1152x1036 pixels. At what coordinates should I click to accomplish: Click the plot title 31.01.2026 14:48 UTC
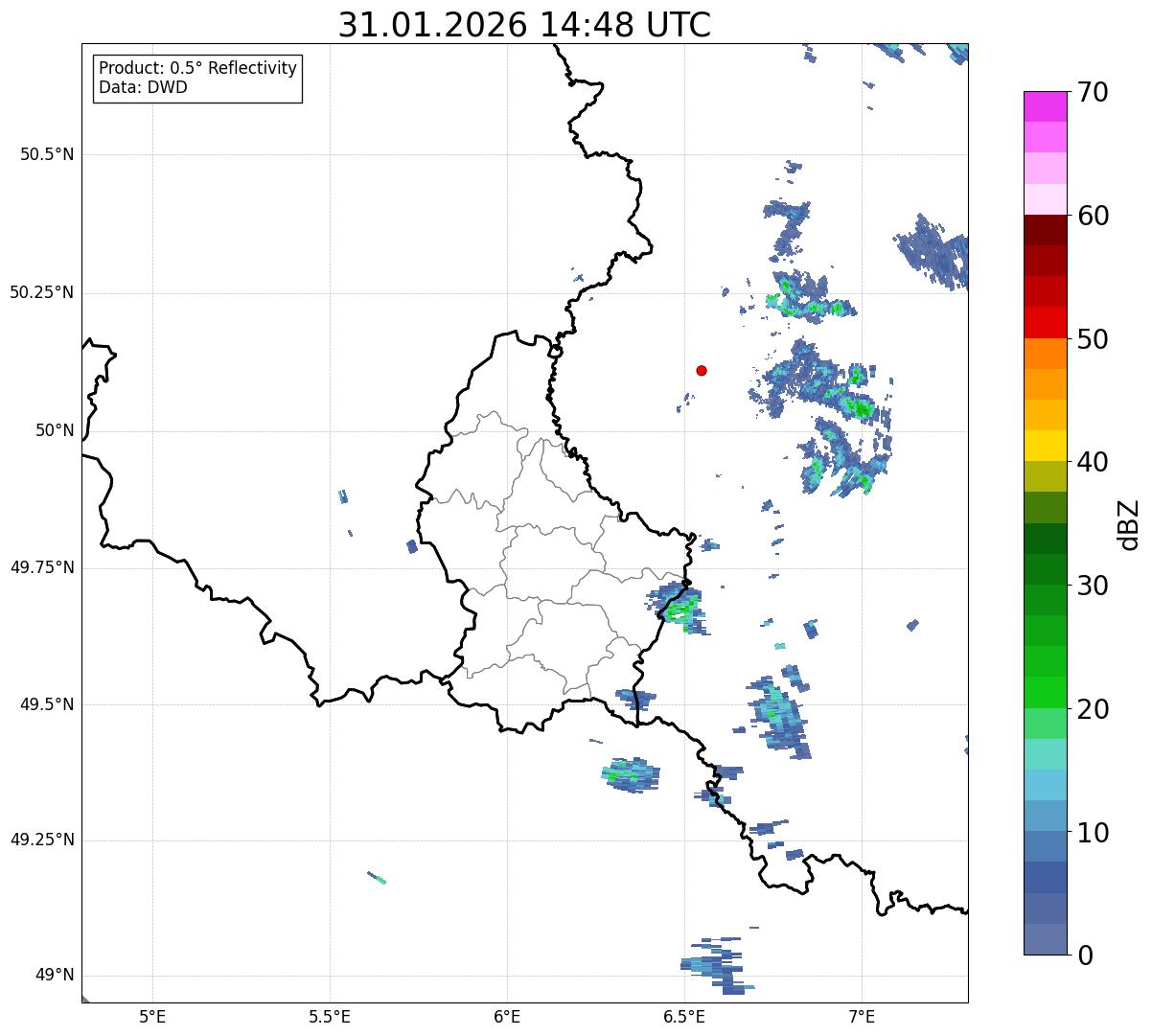pos(524,25)
